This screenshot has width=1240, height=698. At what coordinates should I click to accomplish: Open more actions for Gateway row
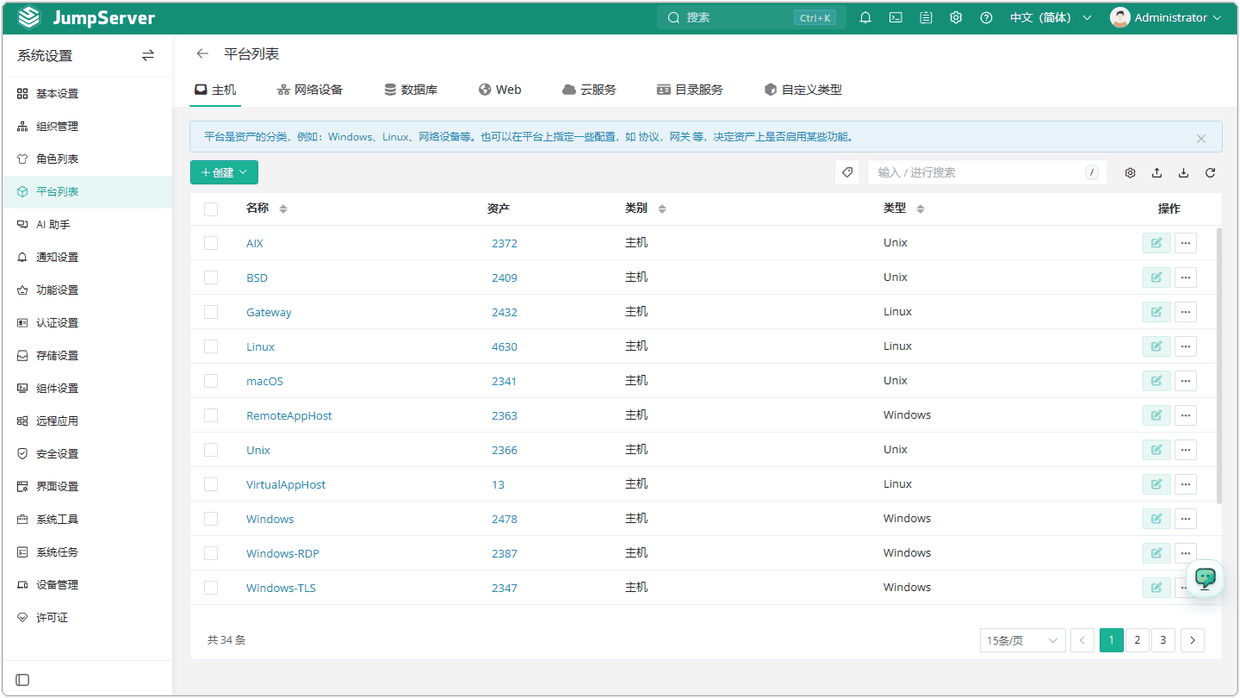click(1185, 312)
